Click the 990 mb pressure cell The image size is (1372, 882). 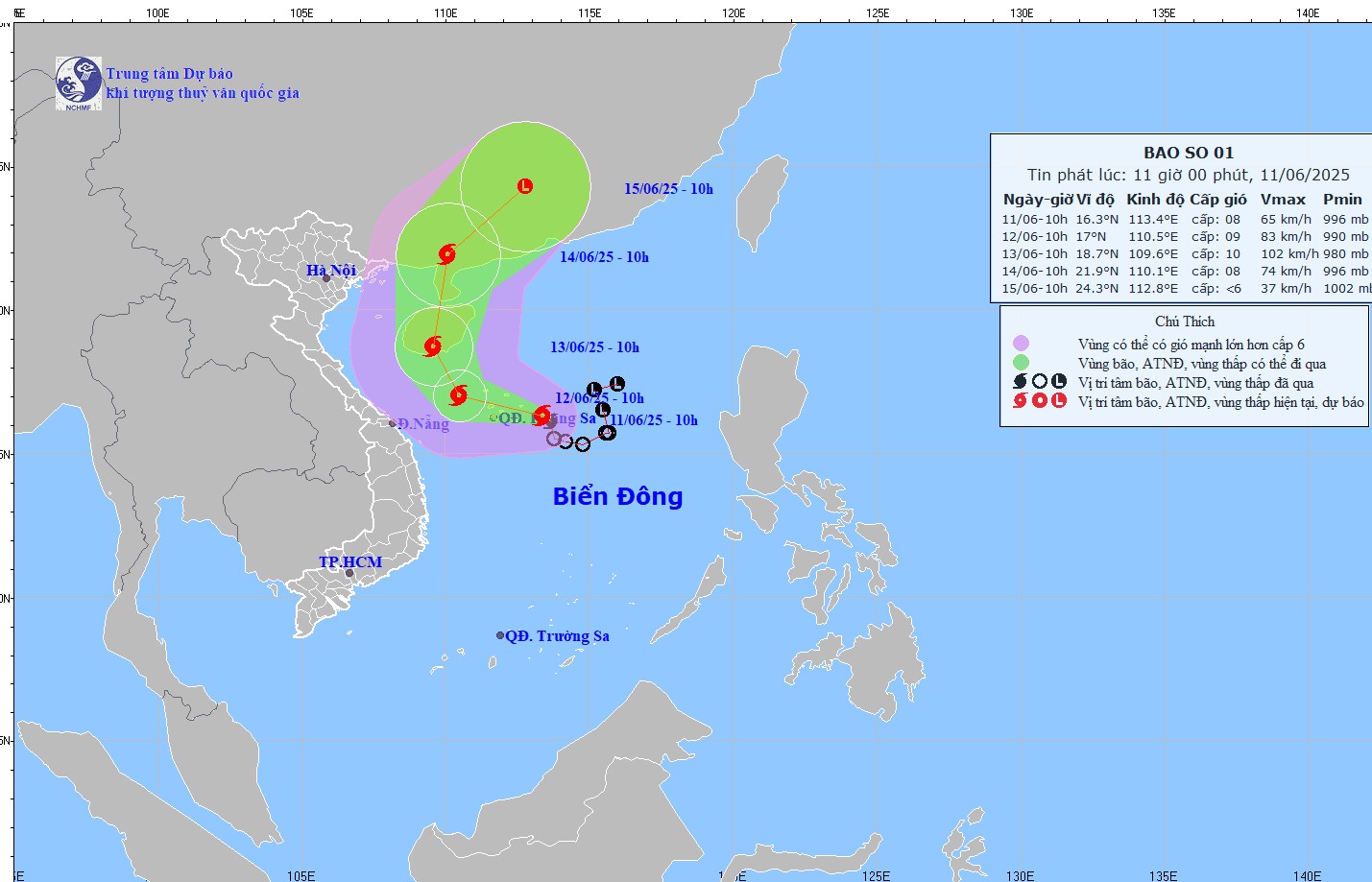(x=1346, y=237)
